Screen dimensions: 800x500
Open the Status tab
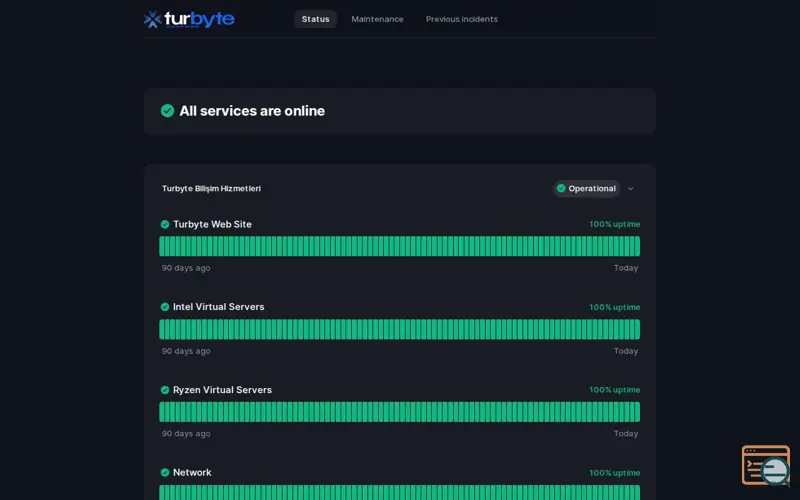(315, 19)
